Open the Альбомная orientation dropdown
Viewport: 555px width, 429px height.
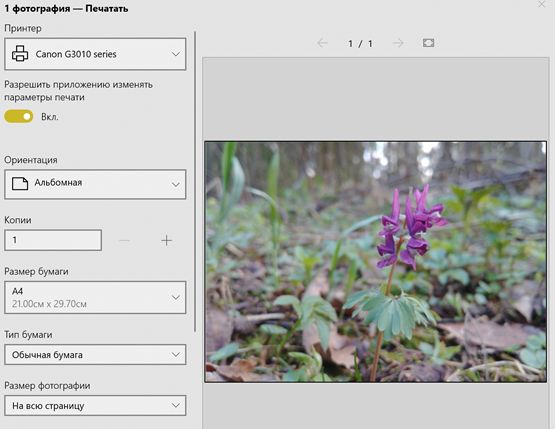(x=95, y=184)
